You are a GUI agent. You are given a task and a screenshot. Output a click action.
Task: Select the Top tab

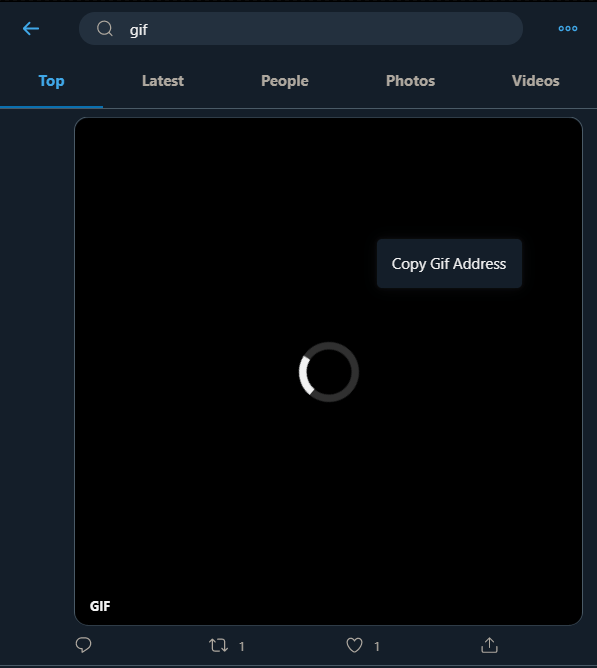(x=51, y=81)
